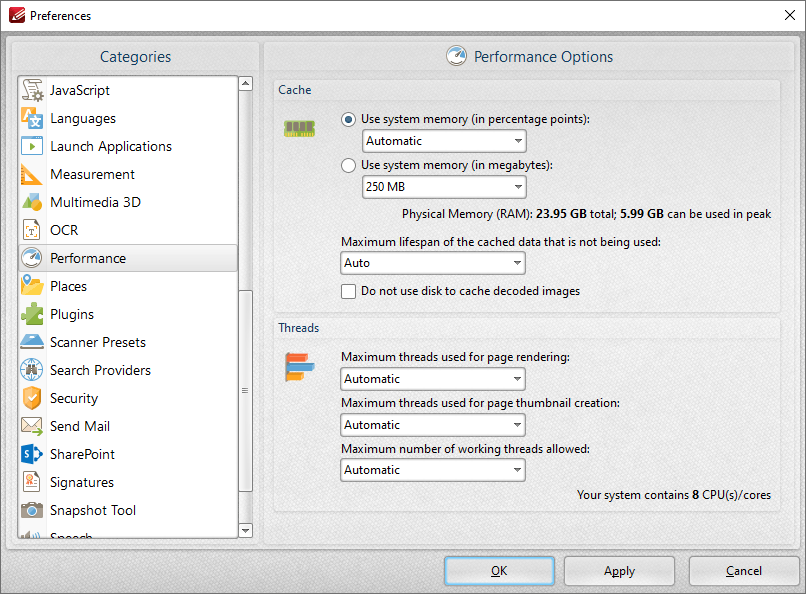This screenshot has height=594, width=806.
Task: Open the percentage memory Automatic dropdown
Action: coord(444,141)
